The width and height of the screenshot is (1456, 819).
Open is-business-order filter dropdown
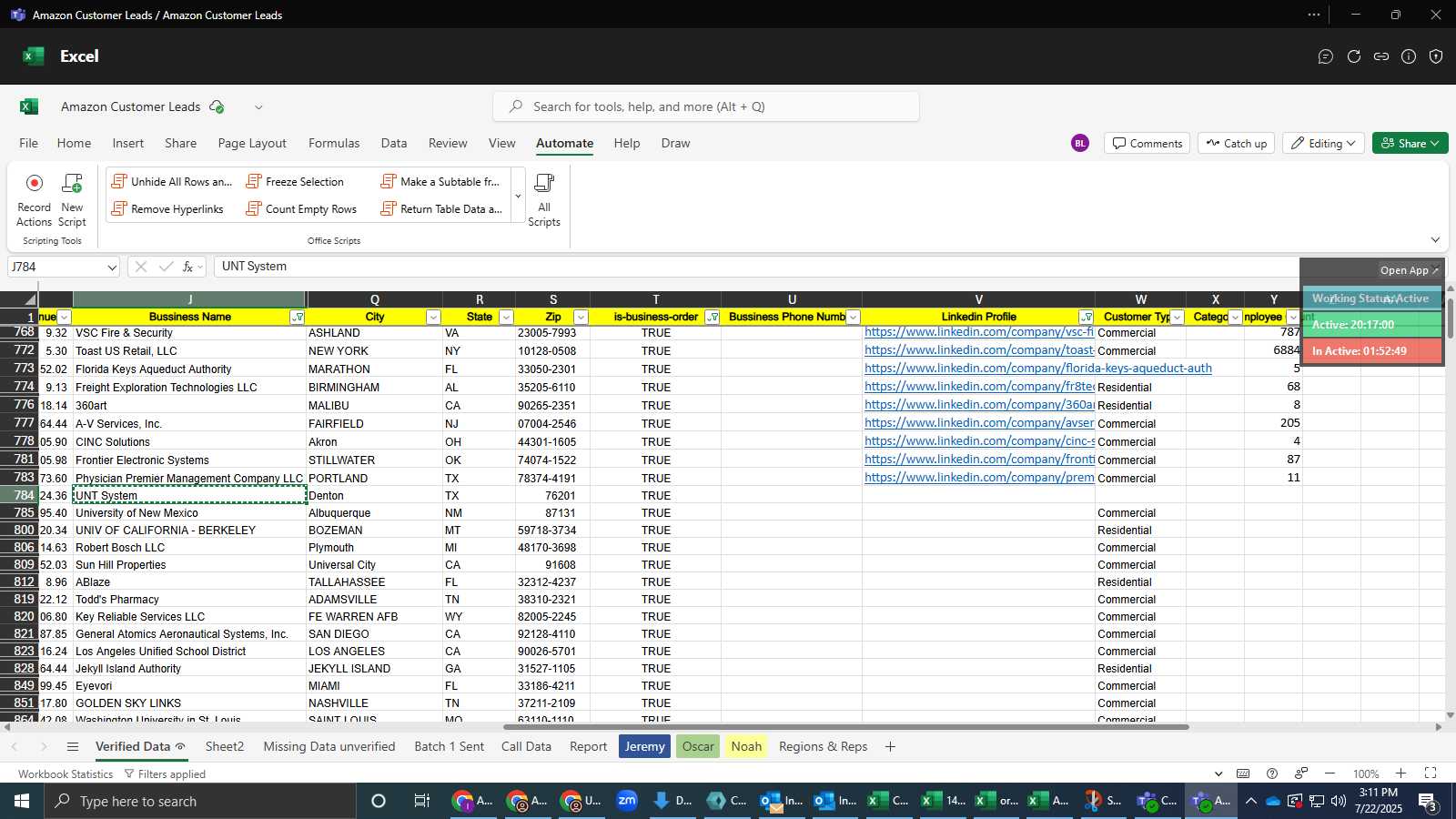tap(712, 318)
